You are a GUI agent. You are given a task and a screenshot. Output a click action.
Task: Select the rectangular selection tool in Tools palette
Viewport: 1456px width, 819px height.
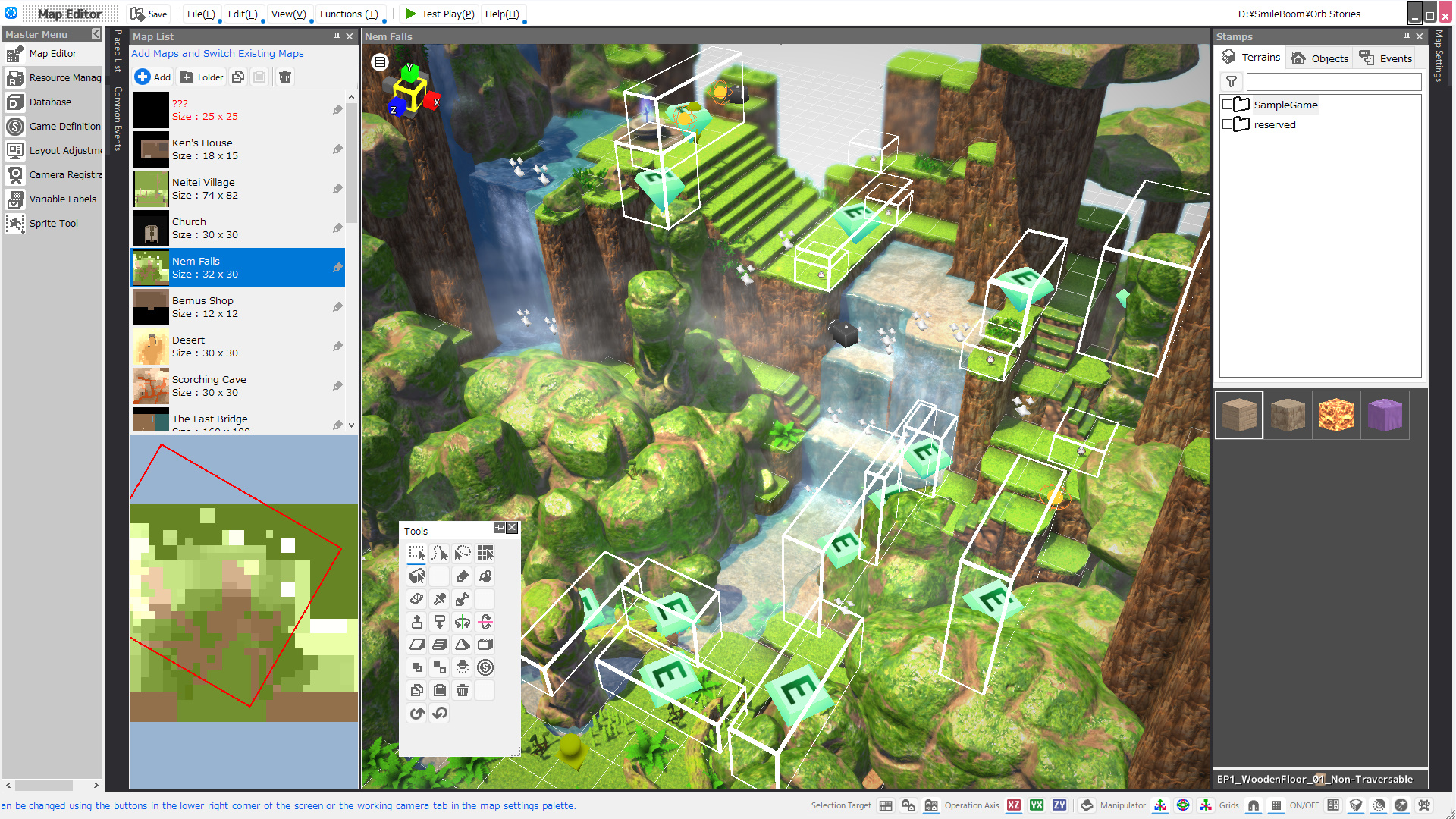416,554
